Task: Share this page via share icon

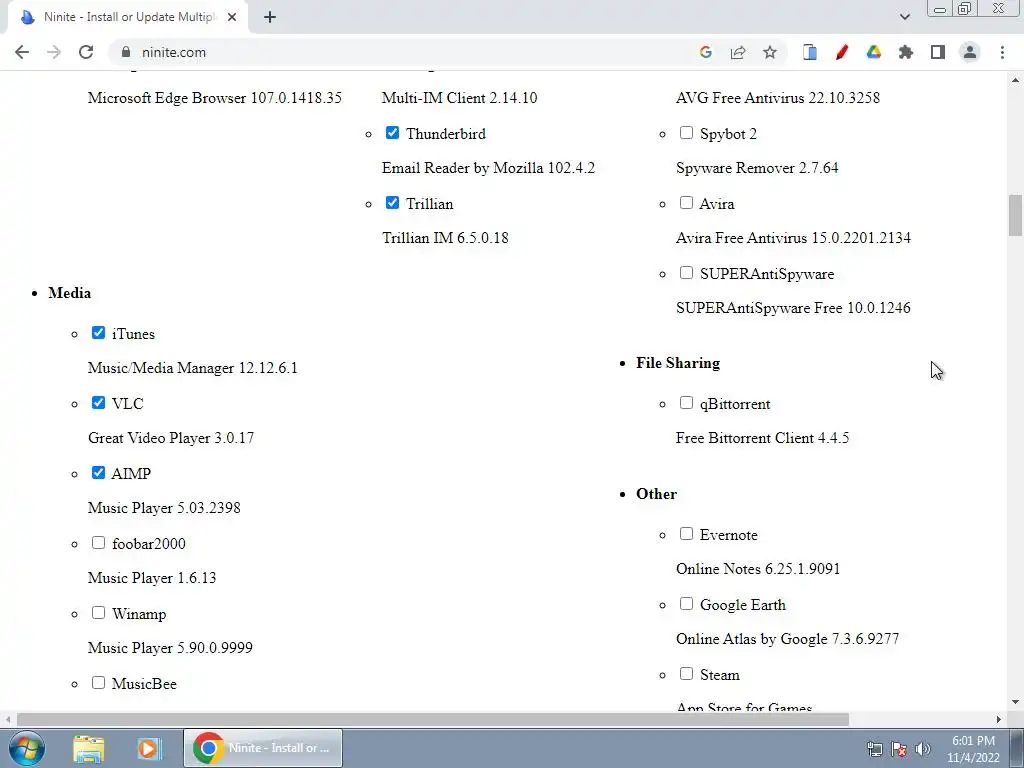Action: point(738,52)
